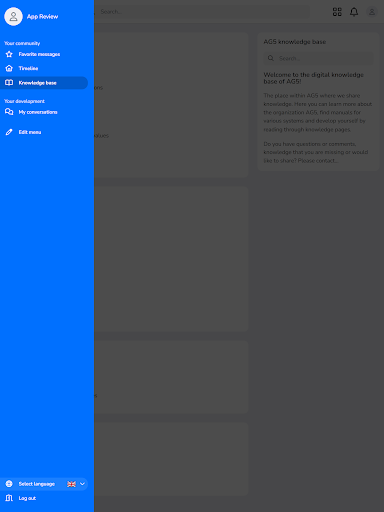The width and height of the screenshot is (384, 512).
Task: Click the home icon beside Timeline
Action: pos(9,68)
